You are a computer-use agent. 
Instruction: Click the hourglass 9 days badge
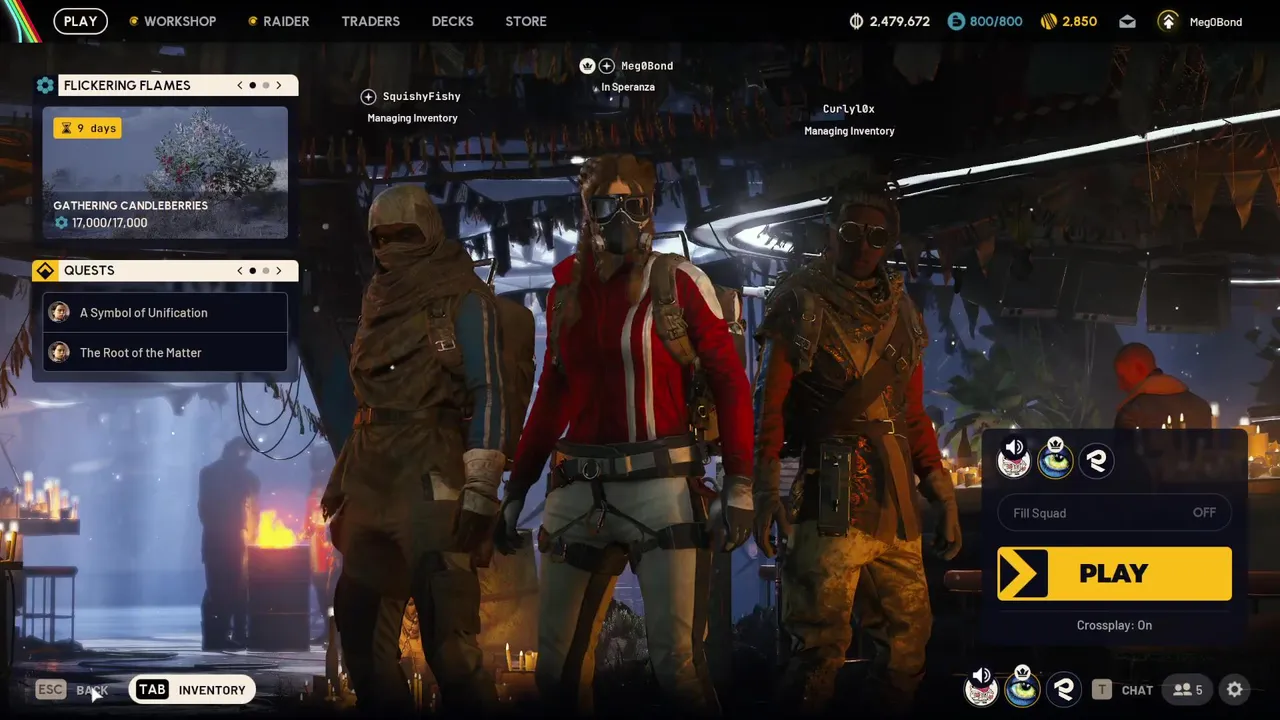88,128
